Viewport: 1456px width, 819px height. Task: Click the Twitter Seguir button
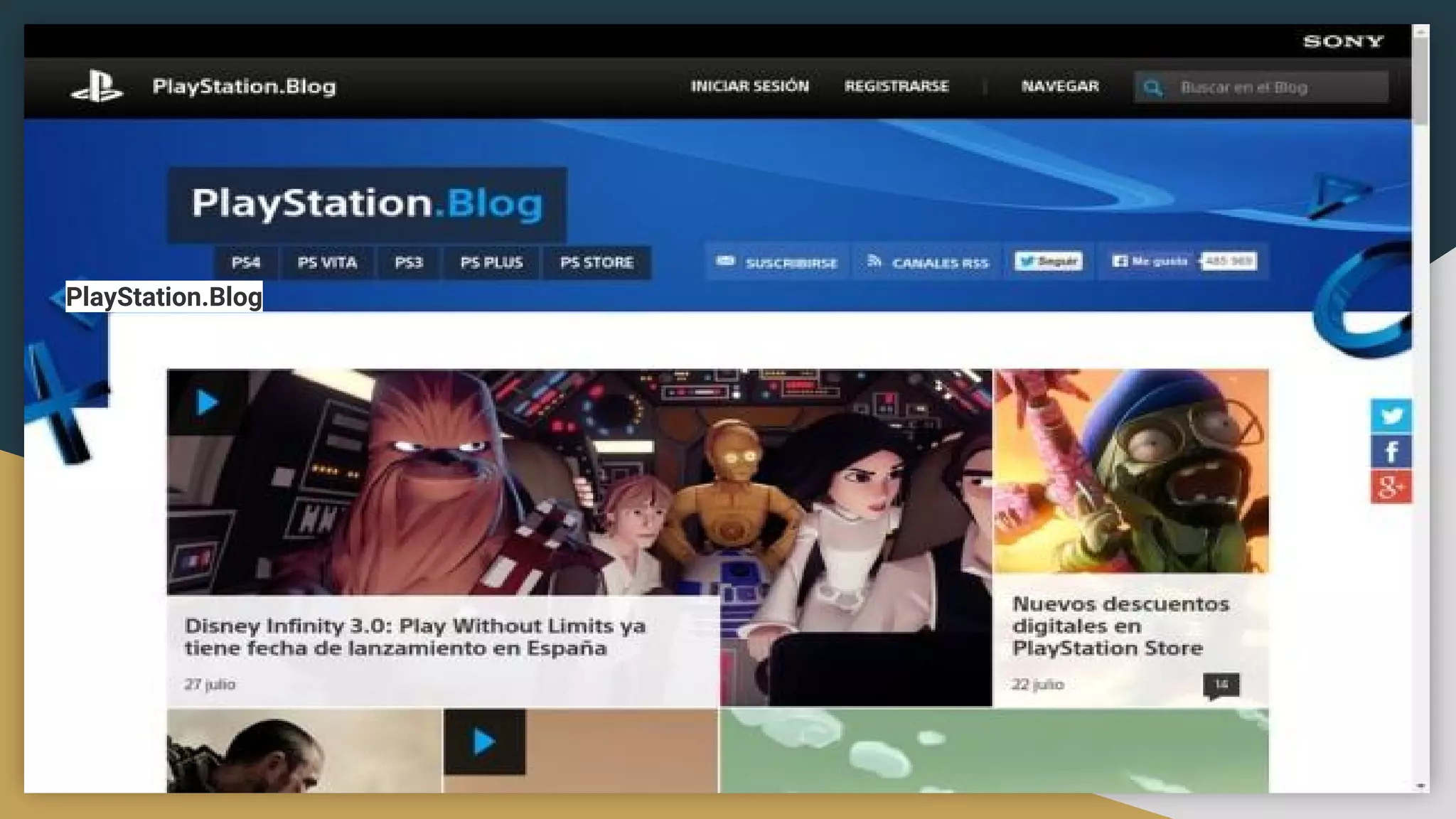(x=1049, y=262)
